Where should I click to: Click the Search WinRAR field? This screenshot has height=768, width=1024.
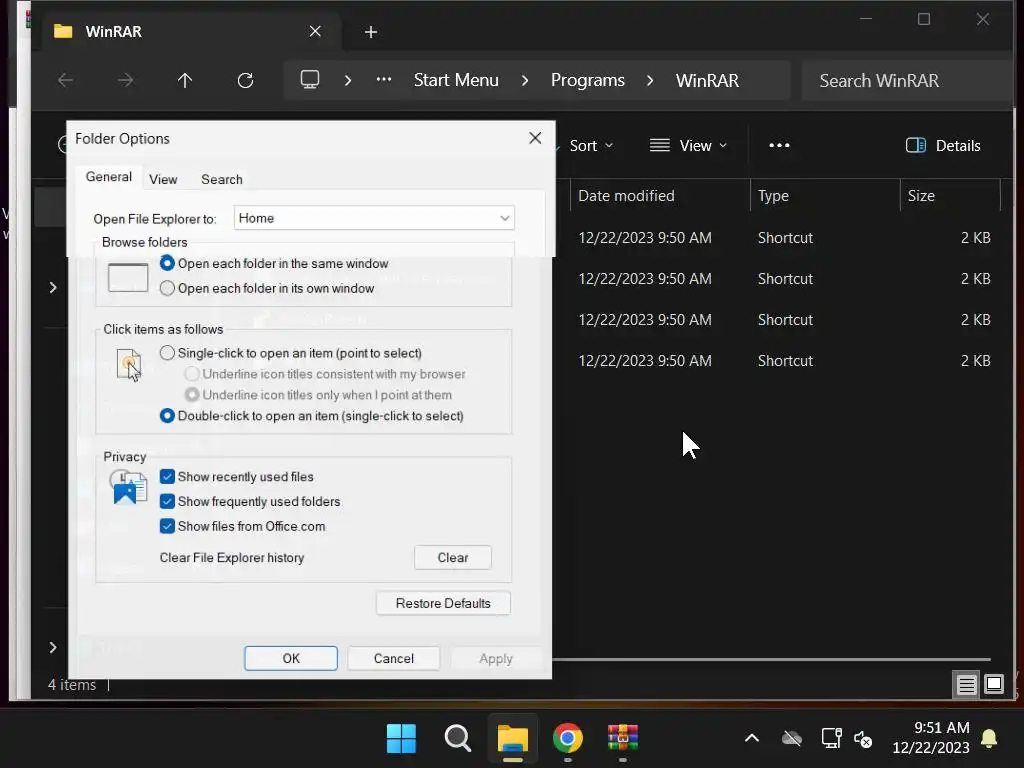908,80
